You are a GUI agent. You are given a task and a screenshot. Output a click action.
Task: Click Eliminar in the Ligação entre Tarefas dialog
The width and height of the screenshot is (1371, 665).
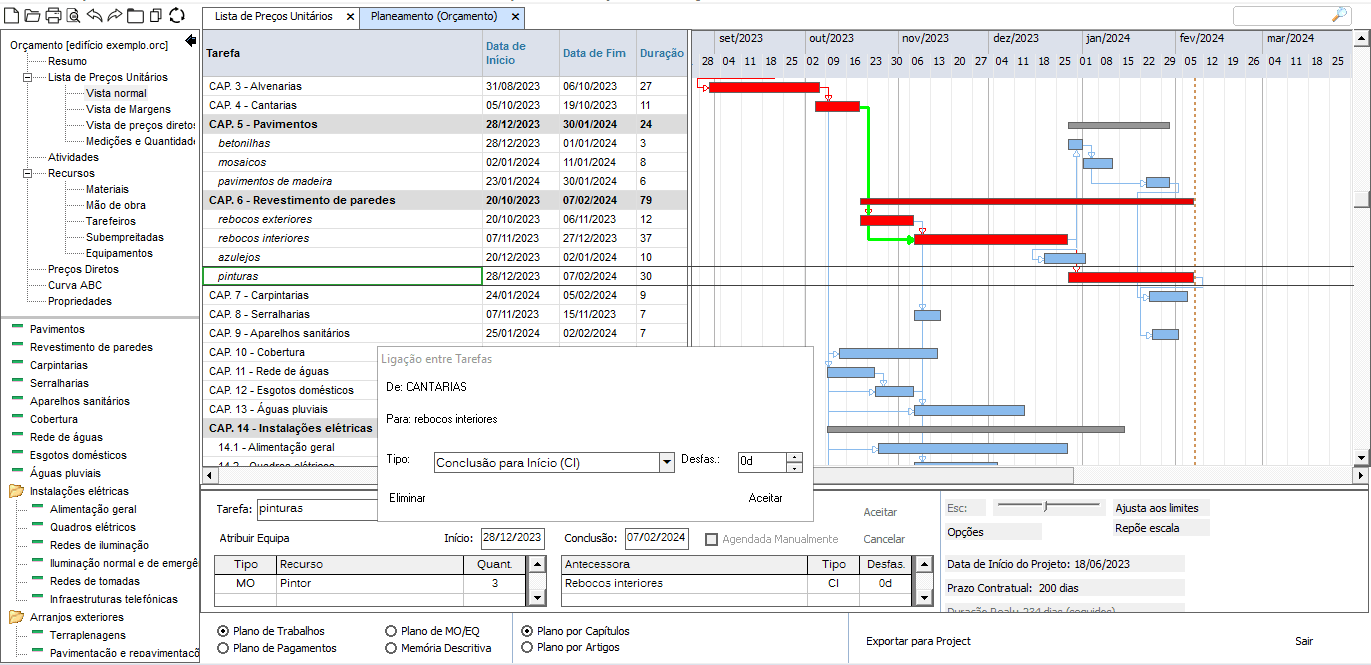(x=407, y=498)
